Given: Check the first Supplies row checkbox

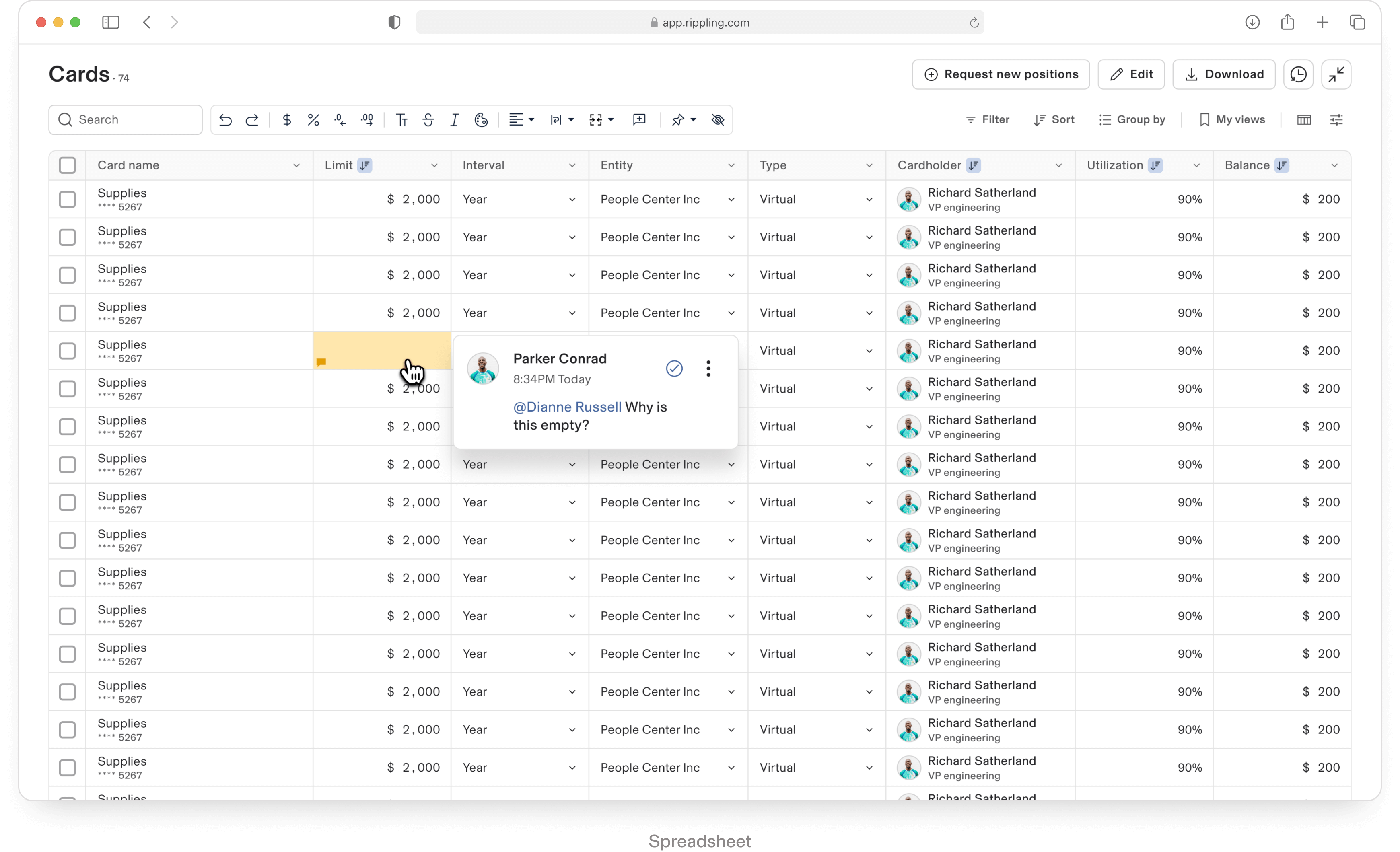Looking at the screenshot, I should pyautogui.click(x=67, y=200).
